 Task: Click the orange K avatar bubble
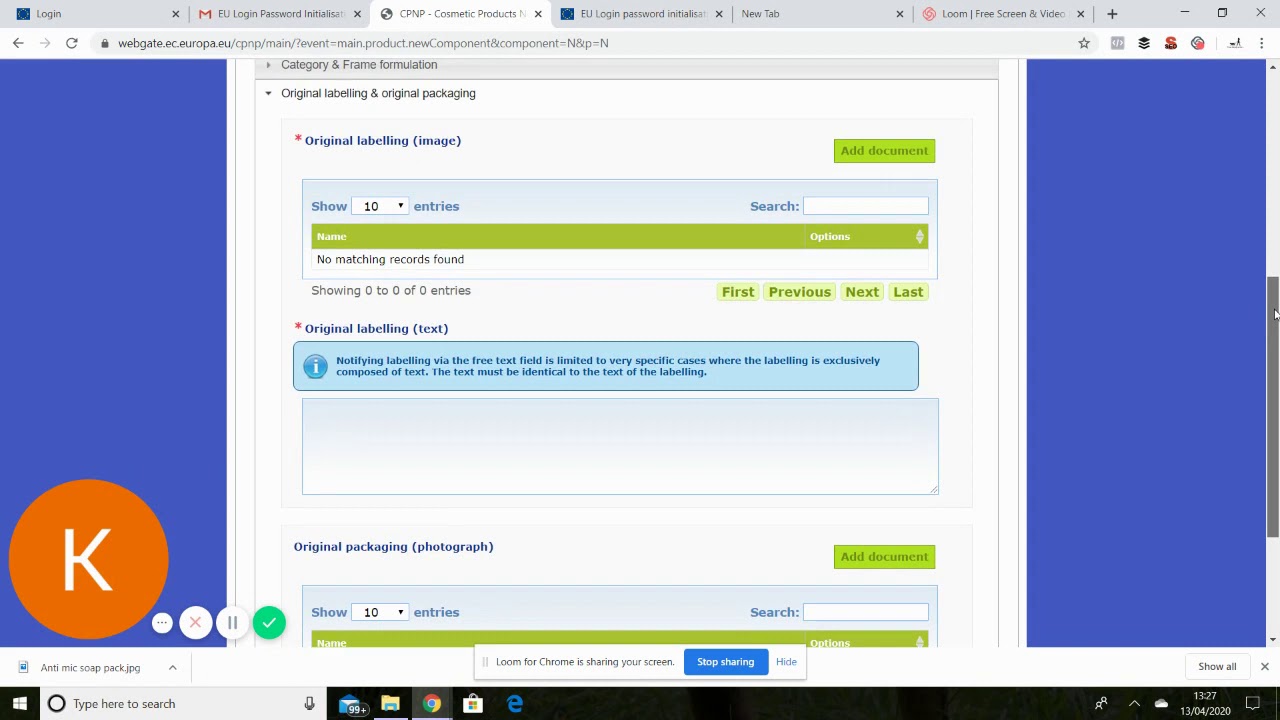point(88,559)
